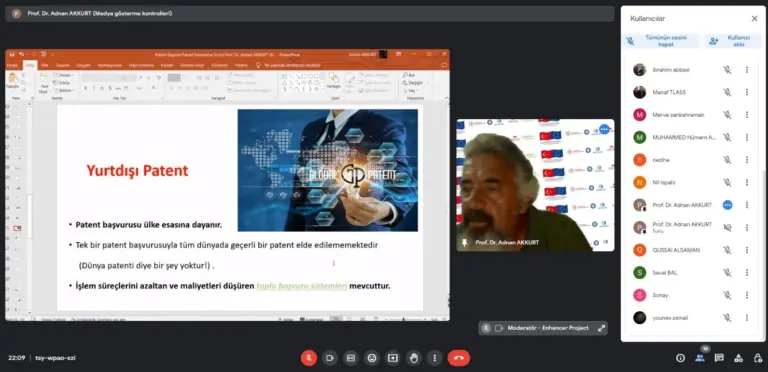Click speaking indicator for Prof. Dr. Adnan AKKURT
The image size is (768, 372).
[727, 205]
